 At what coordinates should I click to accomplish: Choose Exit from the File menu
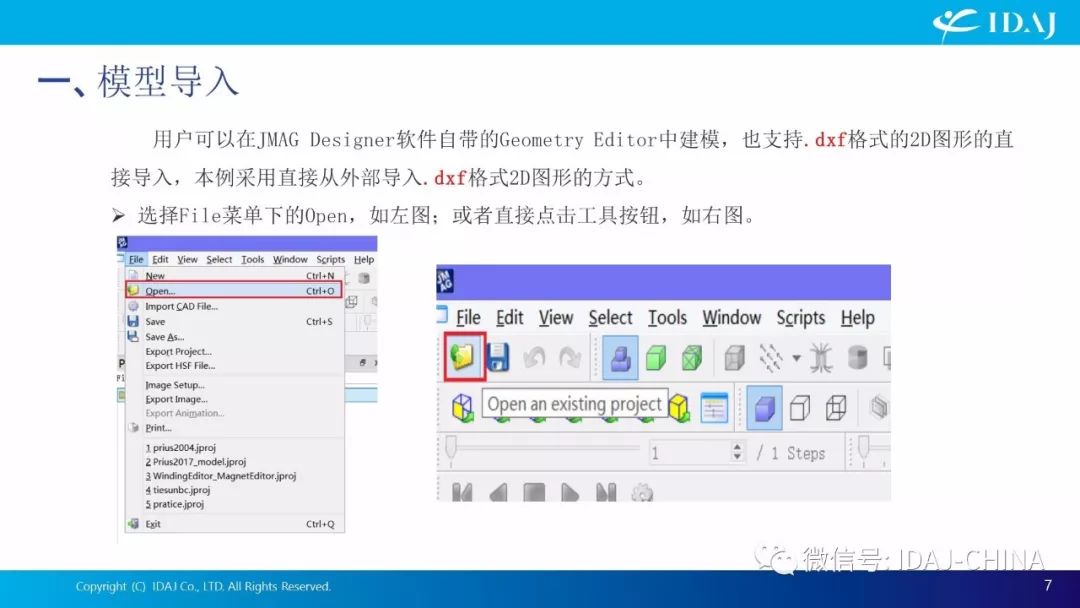(x=234, y=524)
